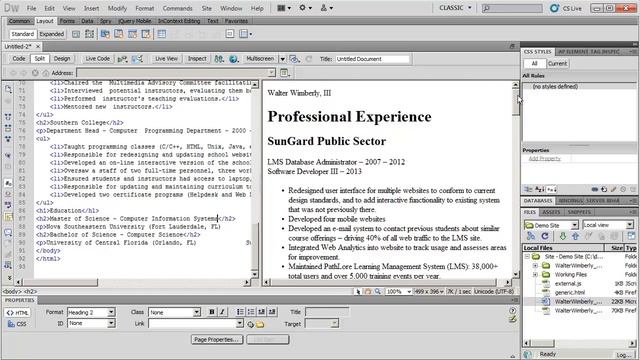Toggle Inspect mode
The width and height of the screenshot is (640, 360).
(197, 59)
